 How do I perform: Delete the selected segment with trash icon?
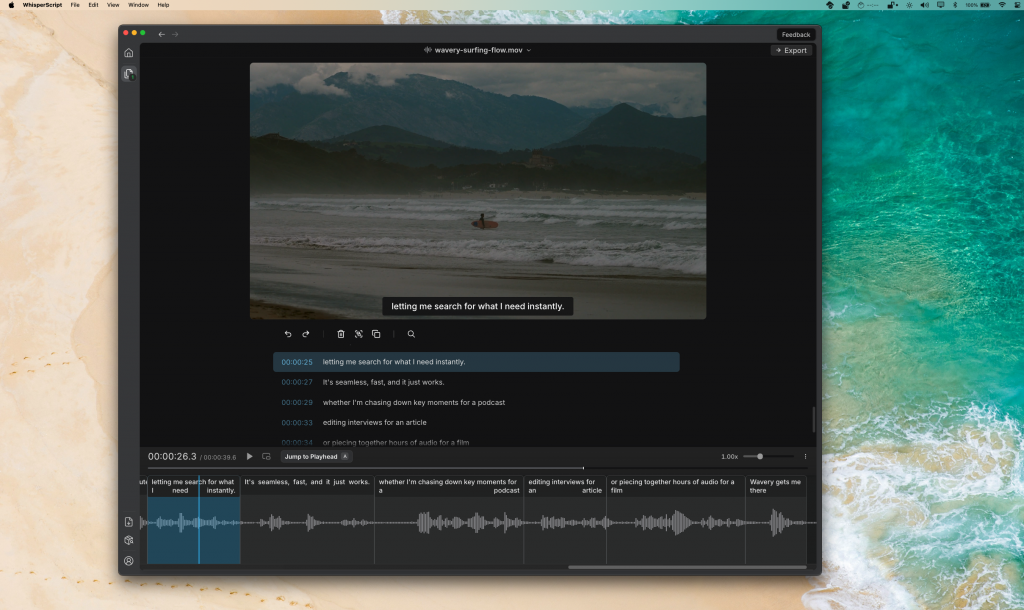pyautogui.click(x=340, y=334)
